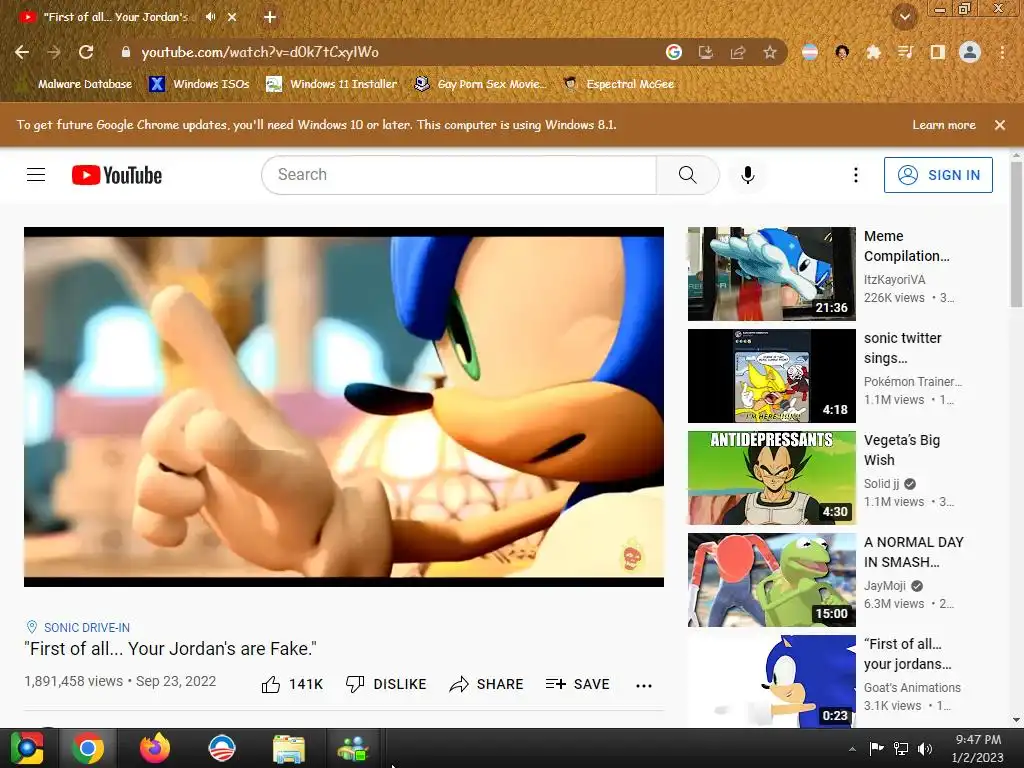Open the Chrome profile avatar

click(x=970, y=52)
